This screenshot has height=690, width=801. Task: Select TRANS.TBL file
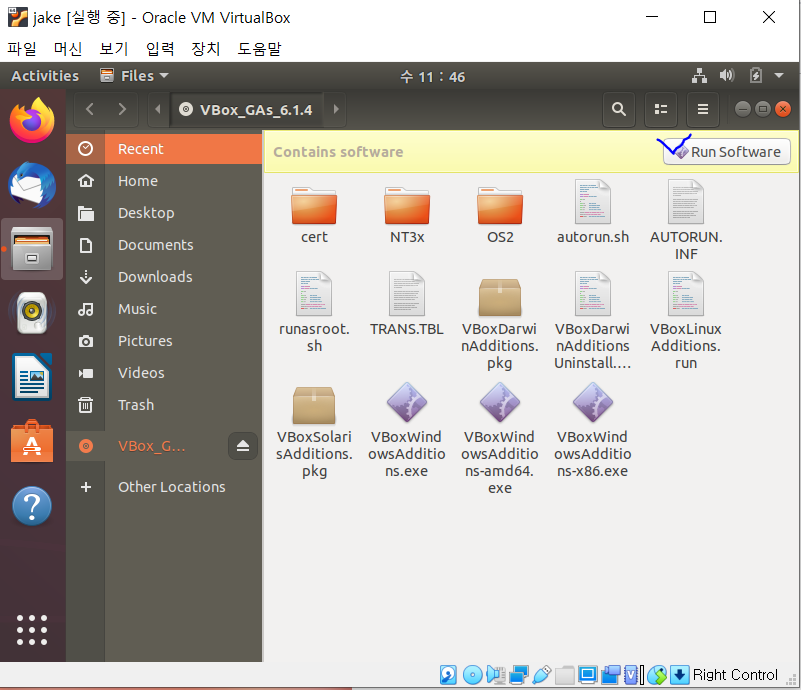407,304
